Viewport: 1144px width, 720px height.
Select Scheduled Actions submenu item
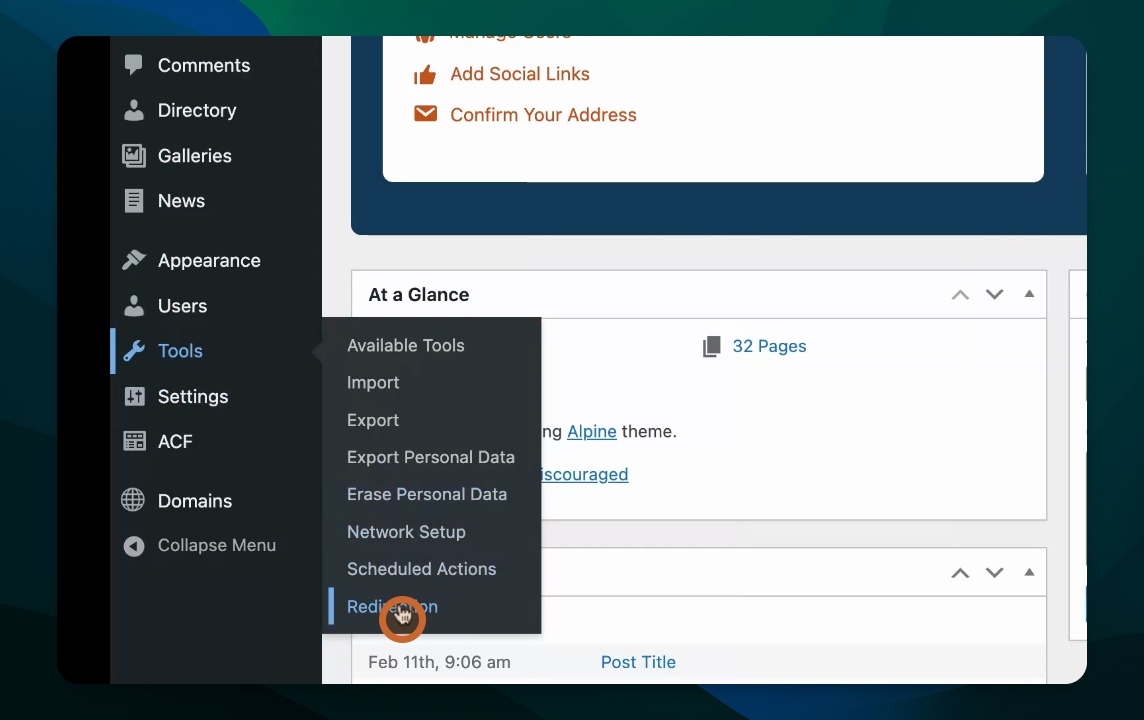[x=422, y=569]
